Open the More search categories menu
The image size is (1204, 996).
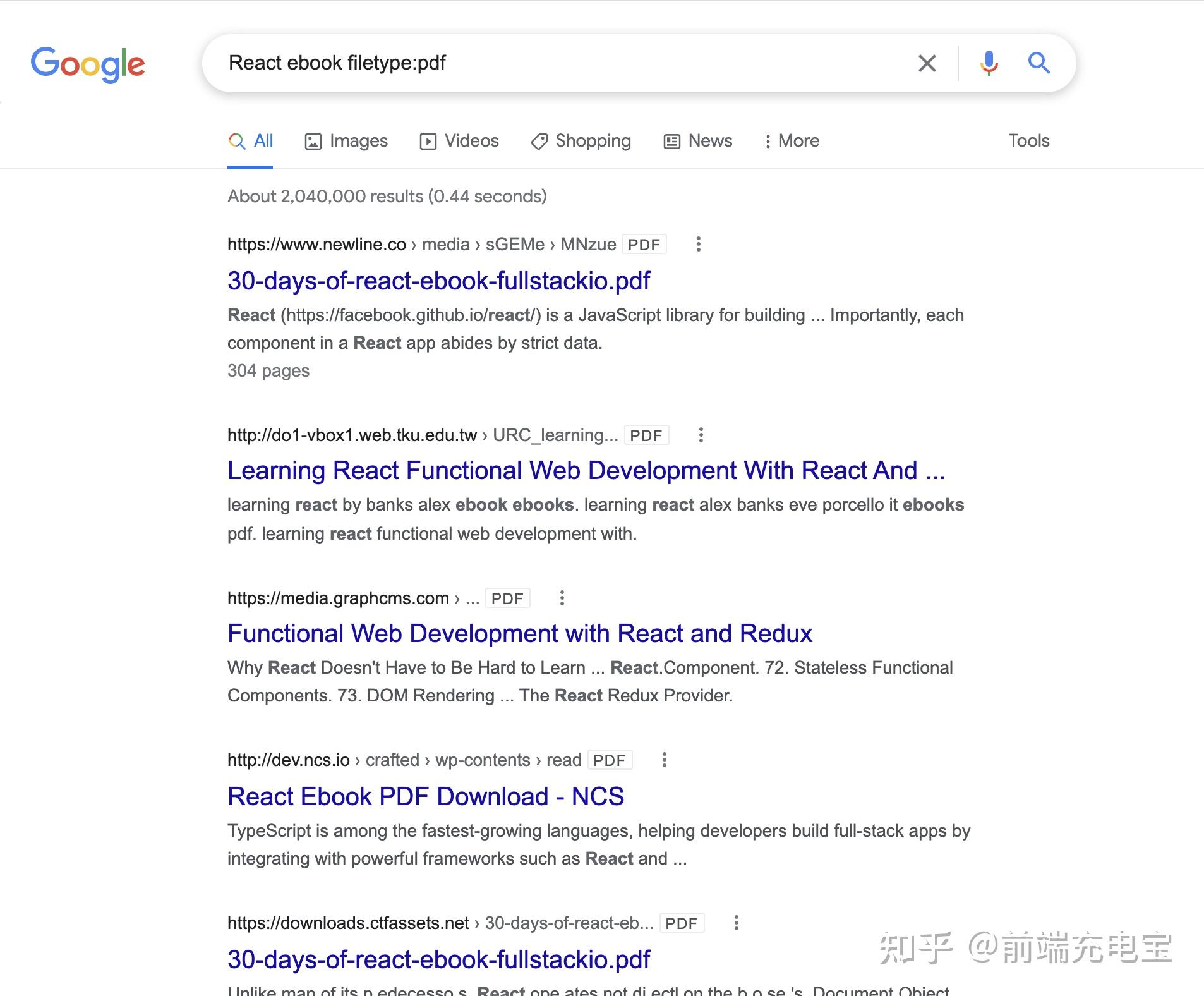click(x=792, y=141)
